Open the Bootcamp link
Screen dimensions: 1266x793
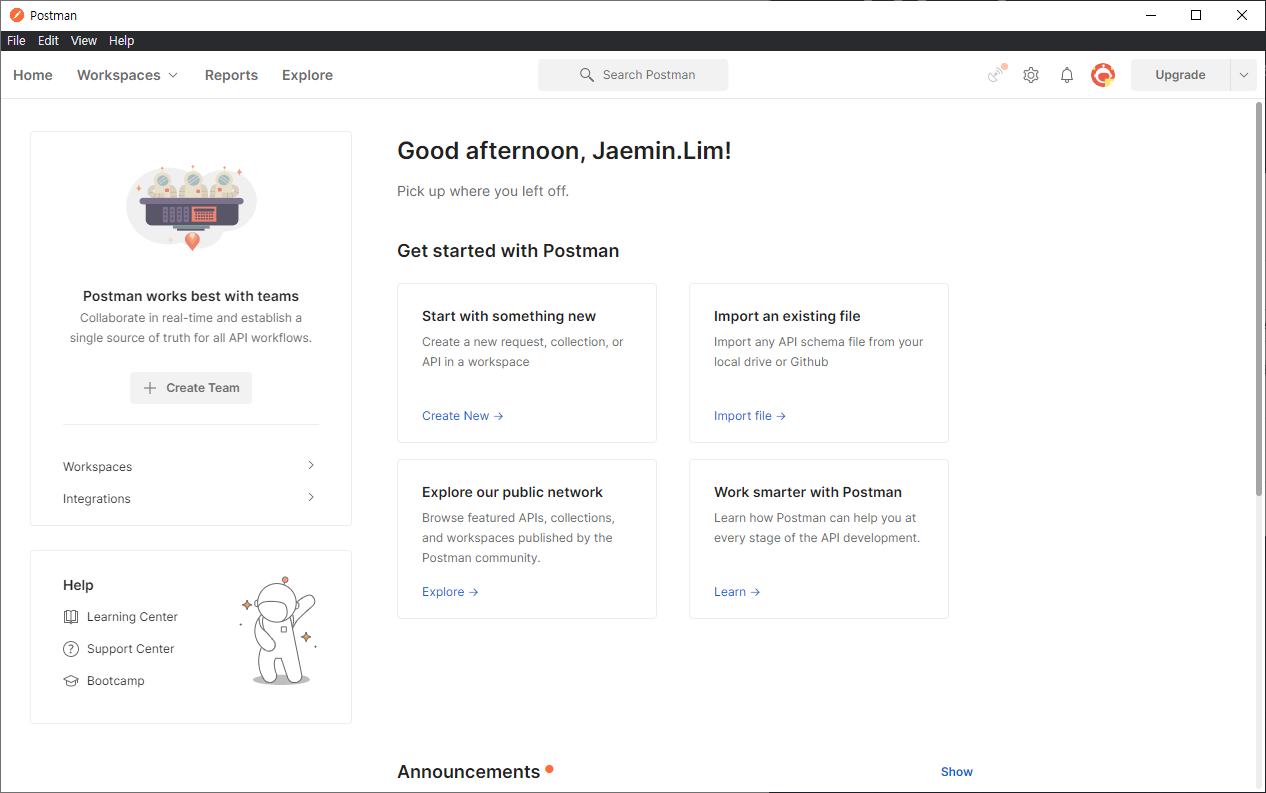tap(116, 681)
